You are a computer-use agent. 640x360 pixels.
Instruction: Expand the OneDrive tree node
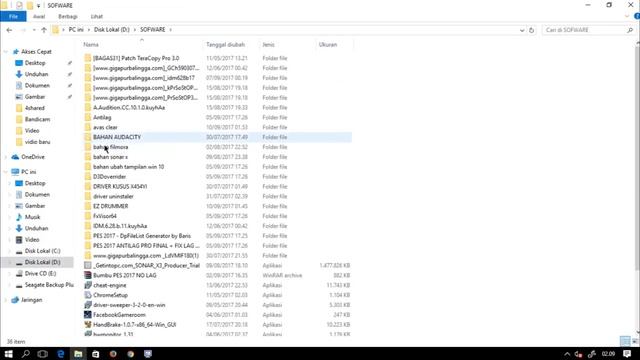[6, 157]
